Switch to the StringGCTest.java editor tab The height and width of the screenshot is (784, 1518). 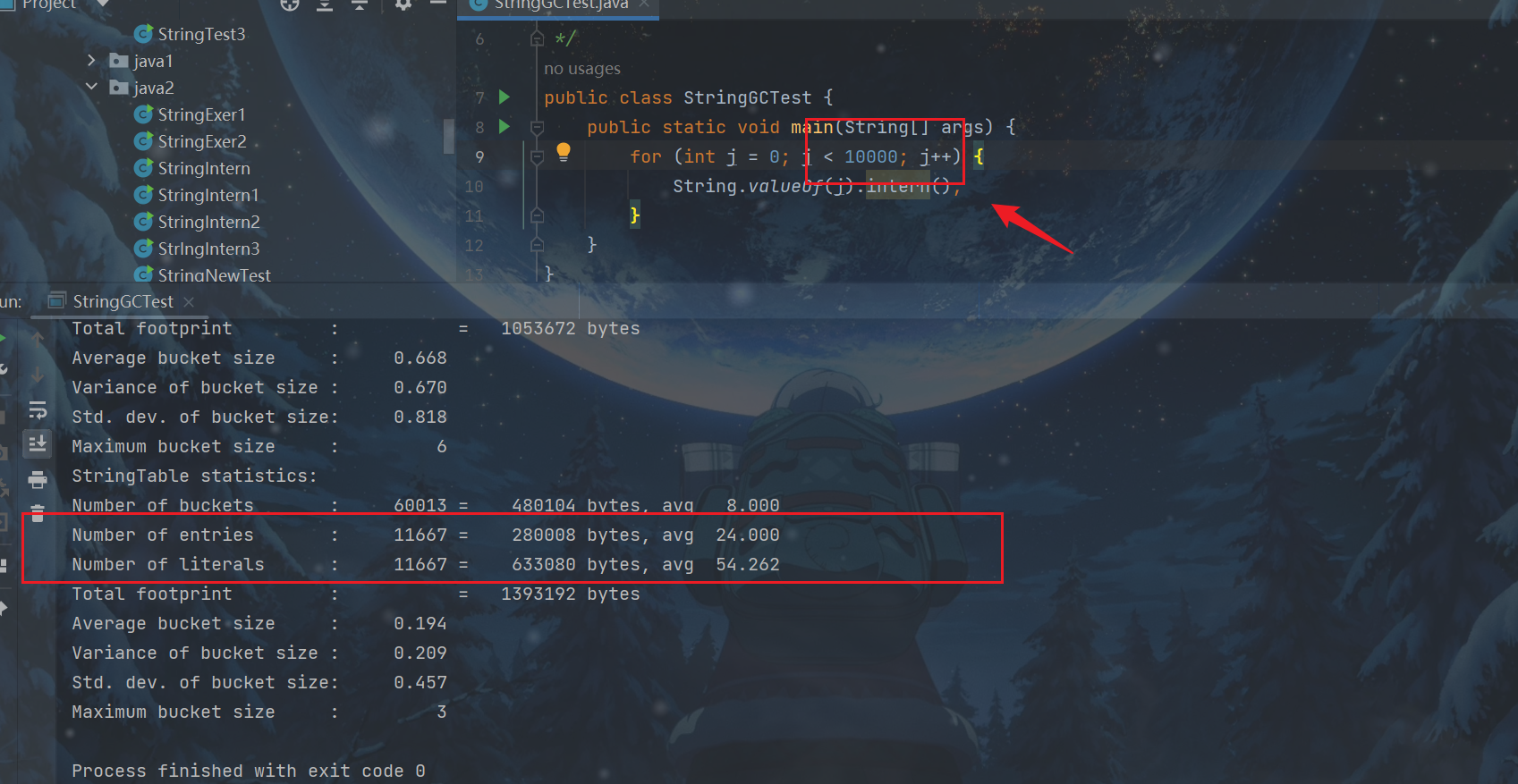click(561, 5)
